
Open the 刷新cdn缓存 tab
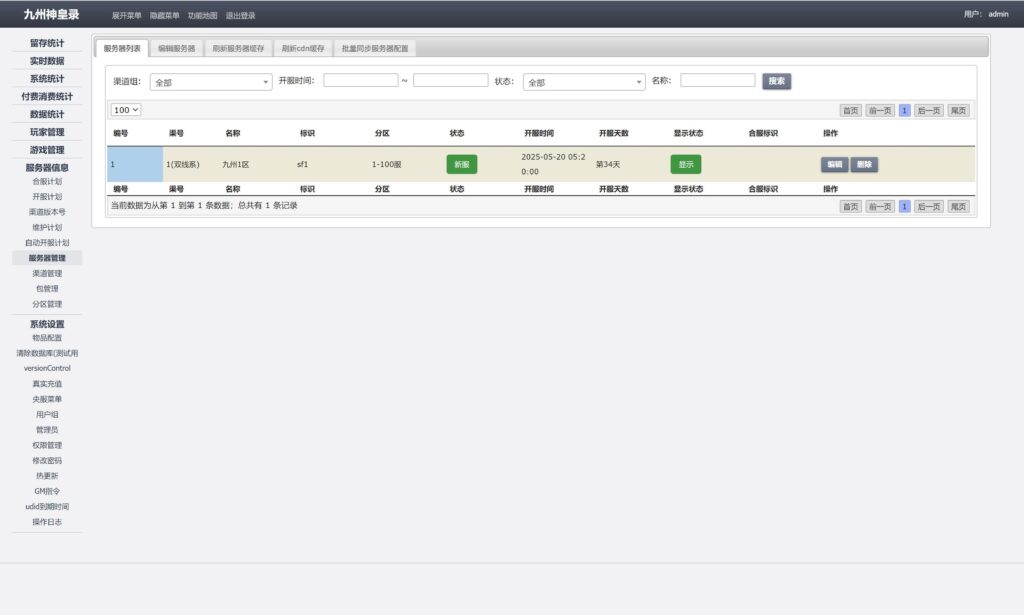pyautogui.click(x=303, y=48)
